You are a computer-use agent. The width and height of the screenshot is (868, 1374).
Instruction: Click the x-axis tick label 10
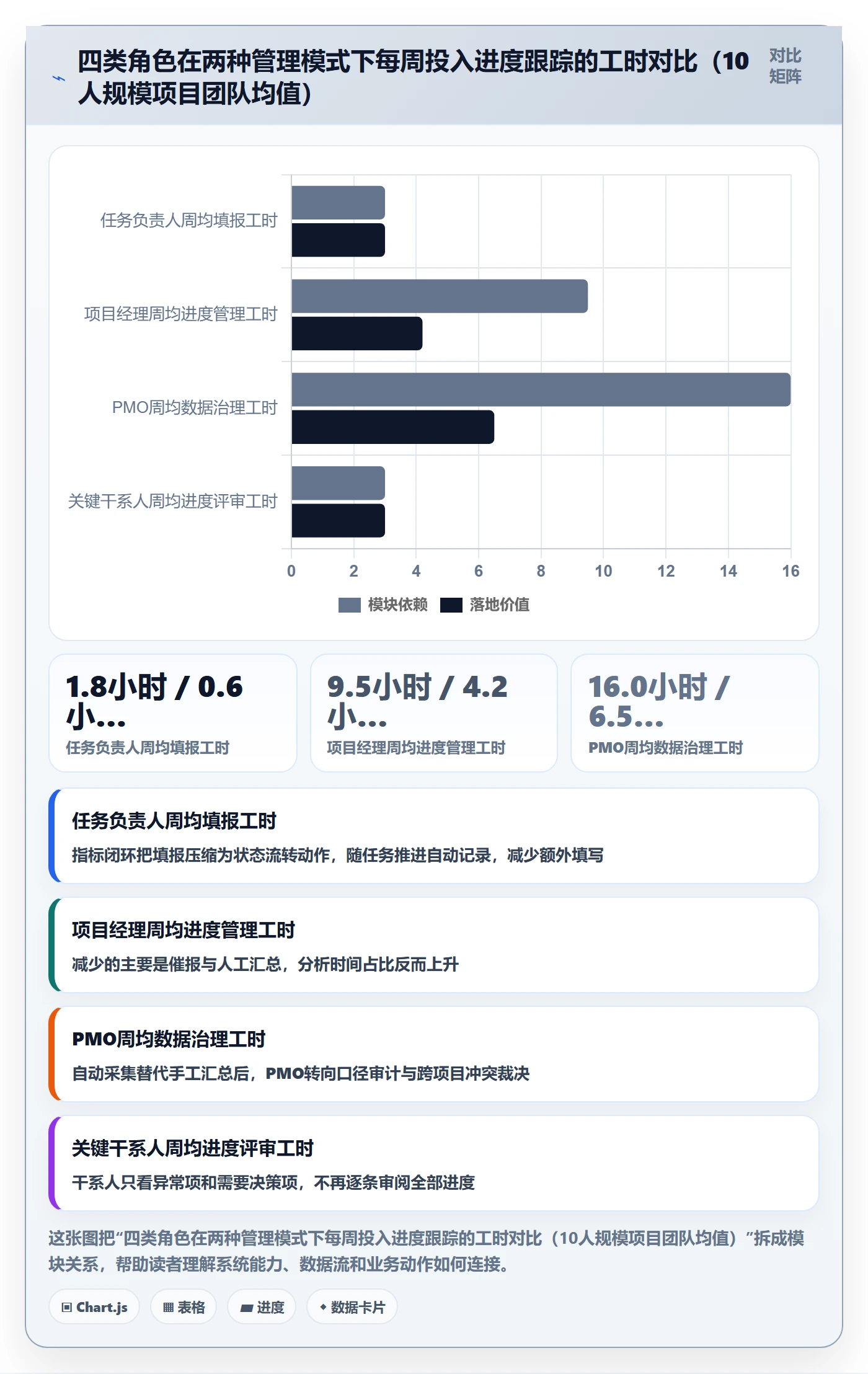pyautogui.click(x=603, y=571)
